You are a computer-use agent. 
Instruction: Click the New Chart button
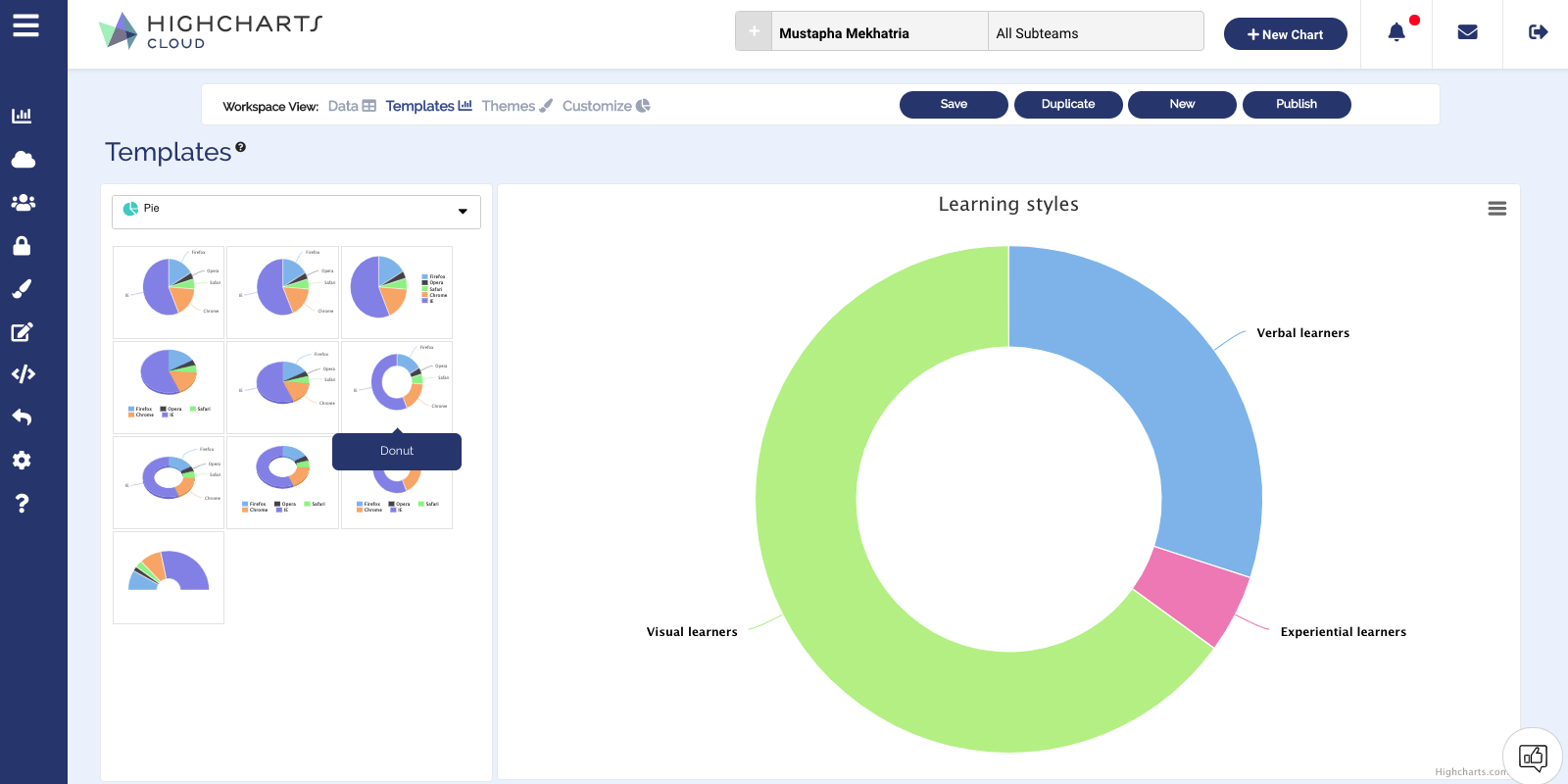pos(1285,34)
